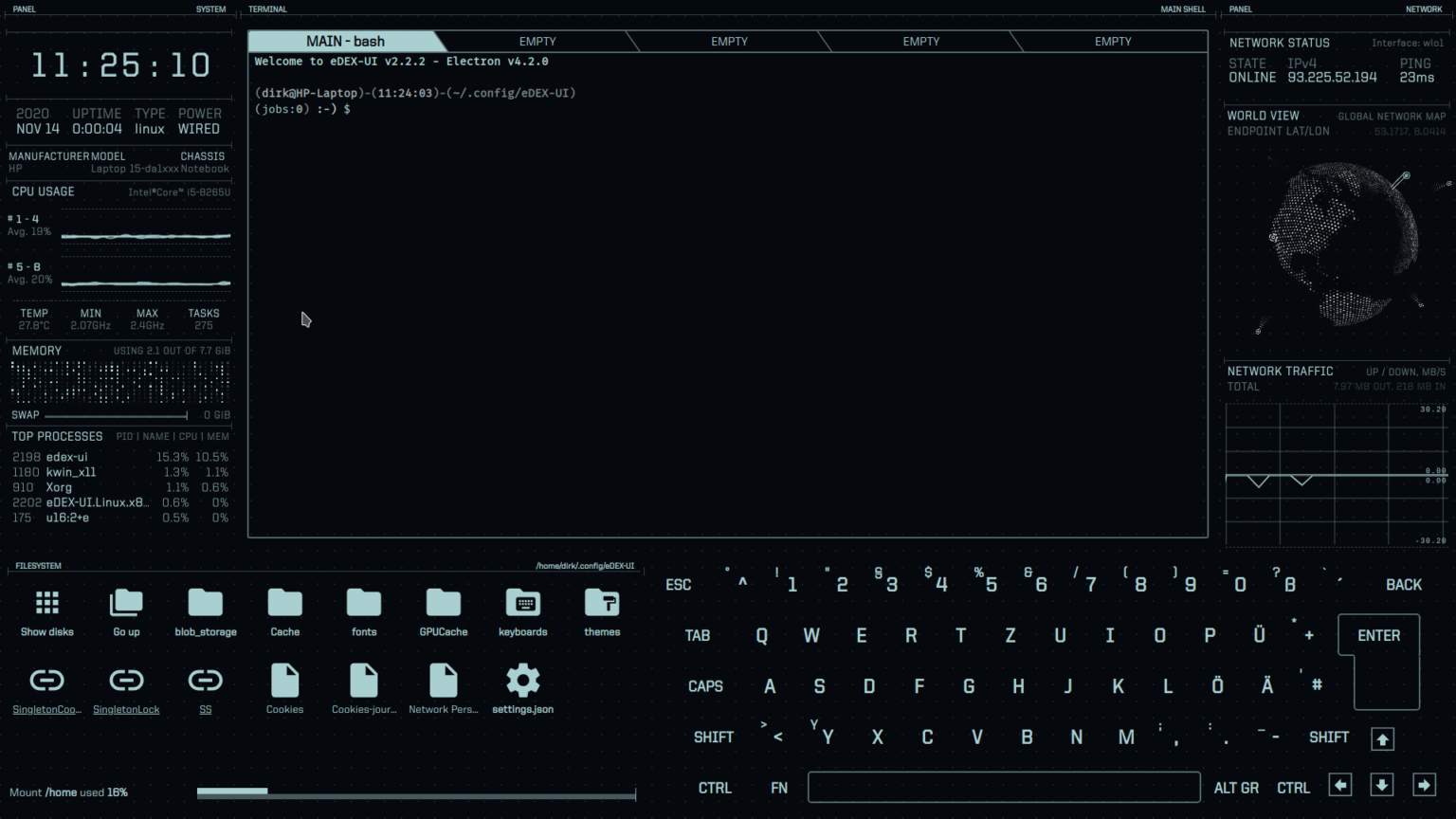Toggle the CTRL modifier key

716,788
